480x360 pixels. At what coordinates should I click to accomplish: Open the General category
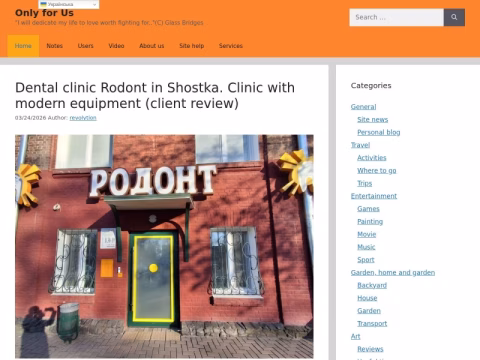363,107
